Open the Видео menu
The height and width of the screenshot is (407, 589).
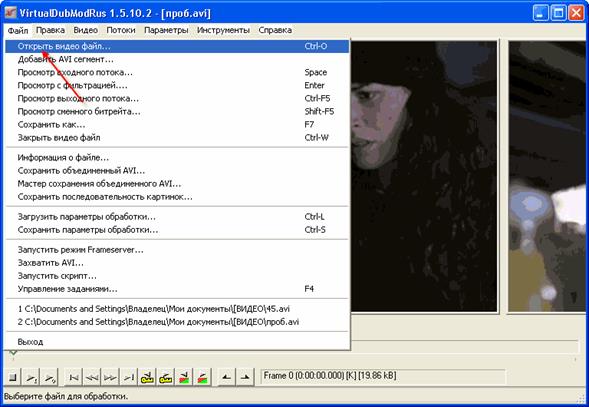click(x=86, y=30)
